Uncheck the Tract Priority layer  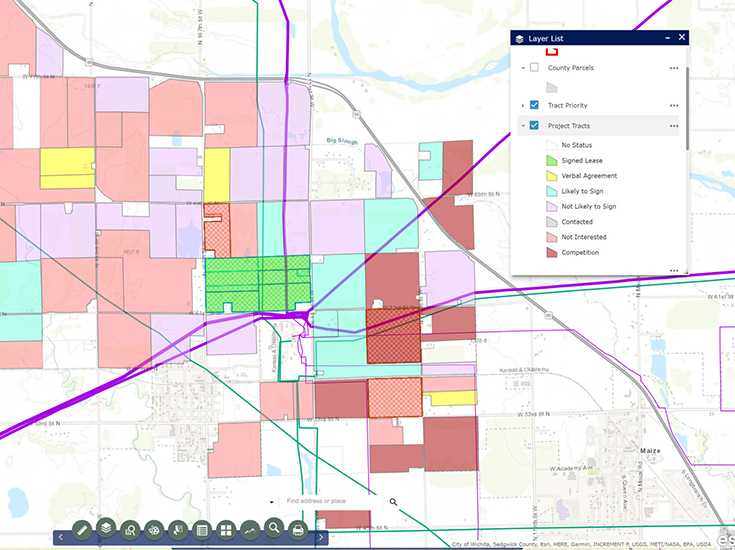[x=534, y=105]
